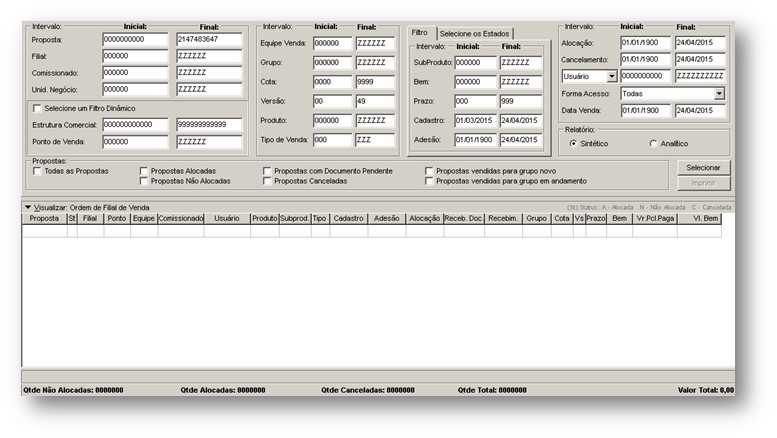Click the 'Imprimir' button
This screenshot has height=438, width=777.
pos(703,183)
